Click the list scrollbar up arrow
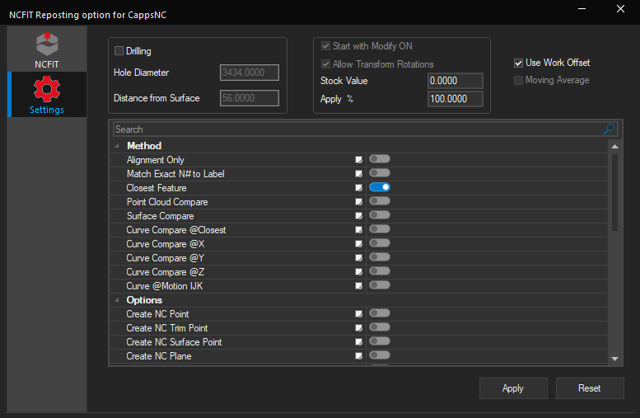This screenshot has width=640, height=418. [615, 146]
